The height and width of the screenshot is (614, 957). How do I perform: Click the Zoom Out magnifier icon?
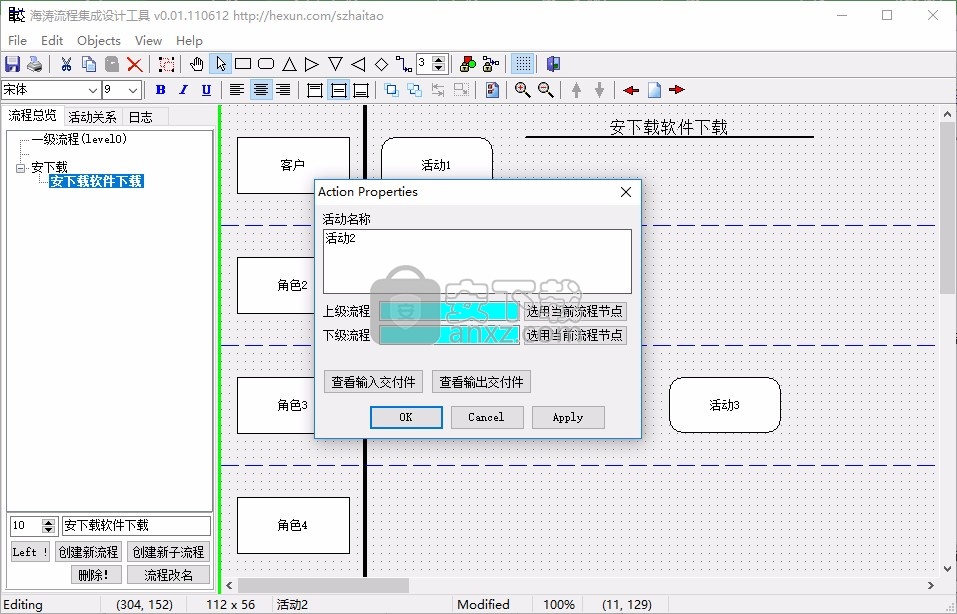click(x=546, y=90)
